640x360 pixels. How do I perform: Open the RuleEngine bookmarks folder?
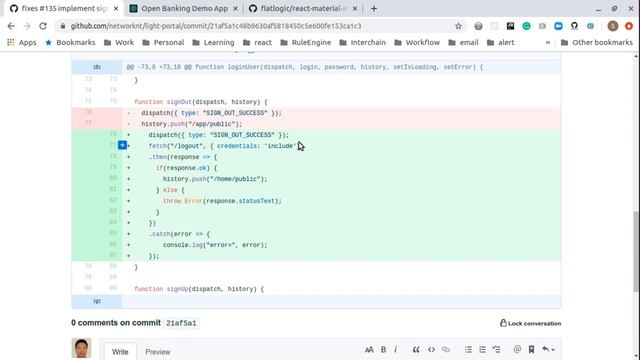pyautogui.click(x=306, y=42)
